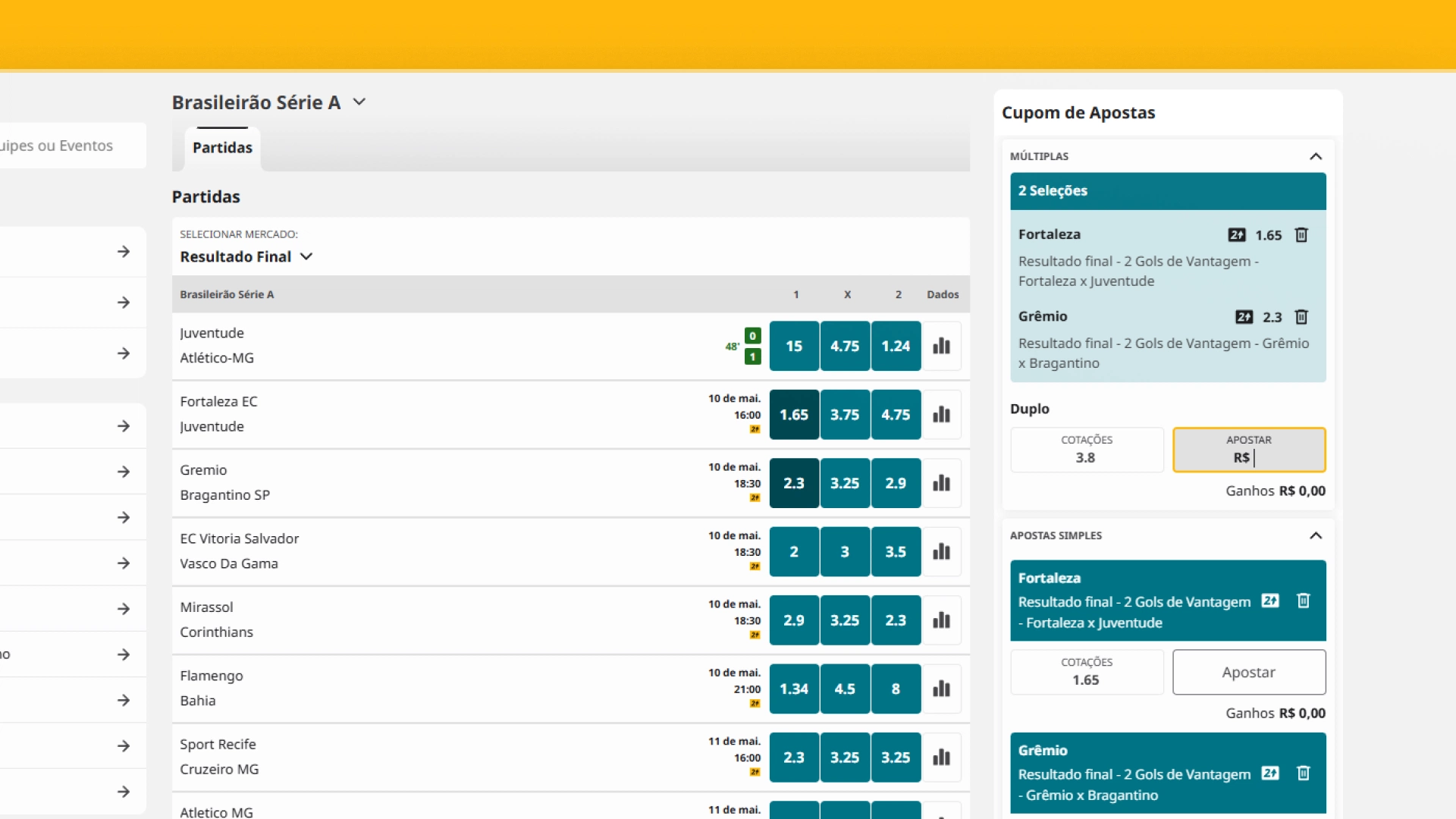Select Vasco Da Gama away win odds 3.5
1456x819 pixels.
point(896,551)
